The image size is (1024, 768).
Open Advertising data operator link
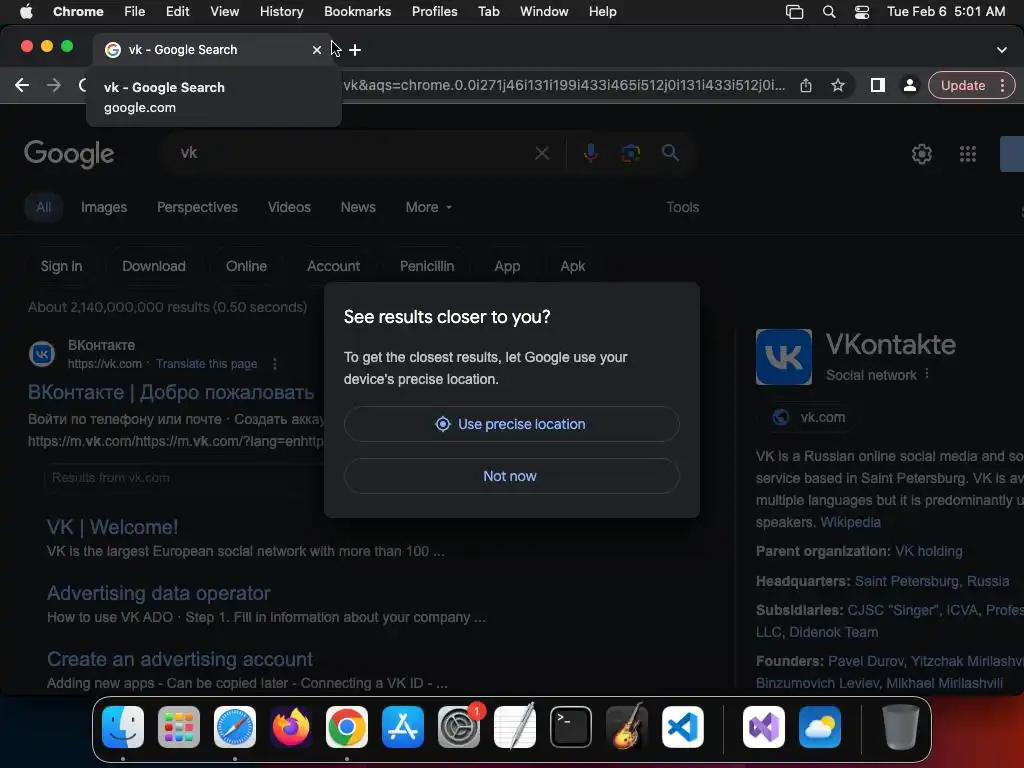pyautogui.click(x=159, y=593)
